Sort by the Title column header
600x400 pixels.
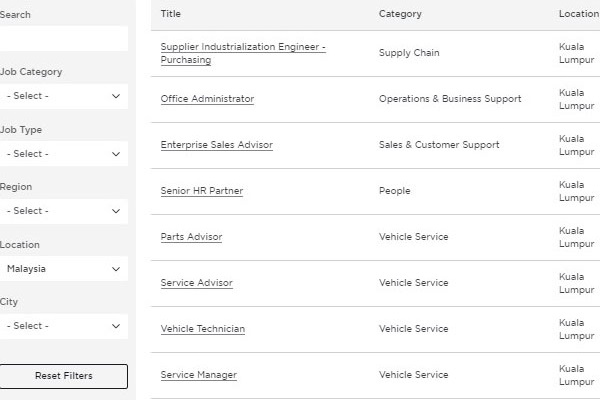171,14
